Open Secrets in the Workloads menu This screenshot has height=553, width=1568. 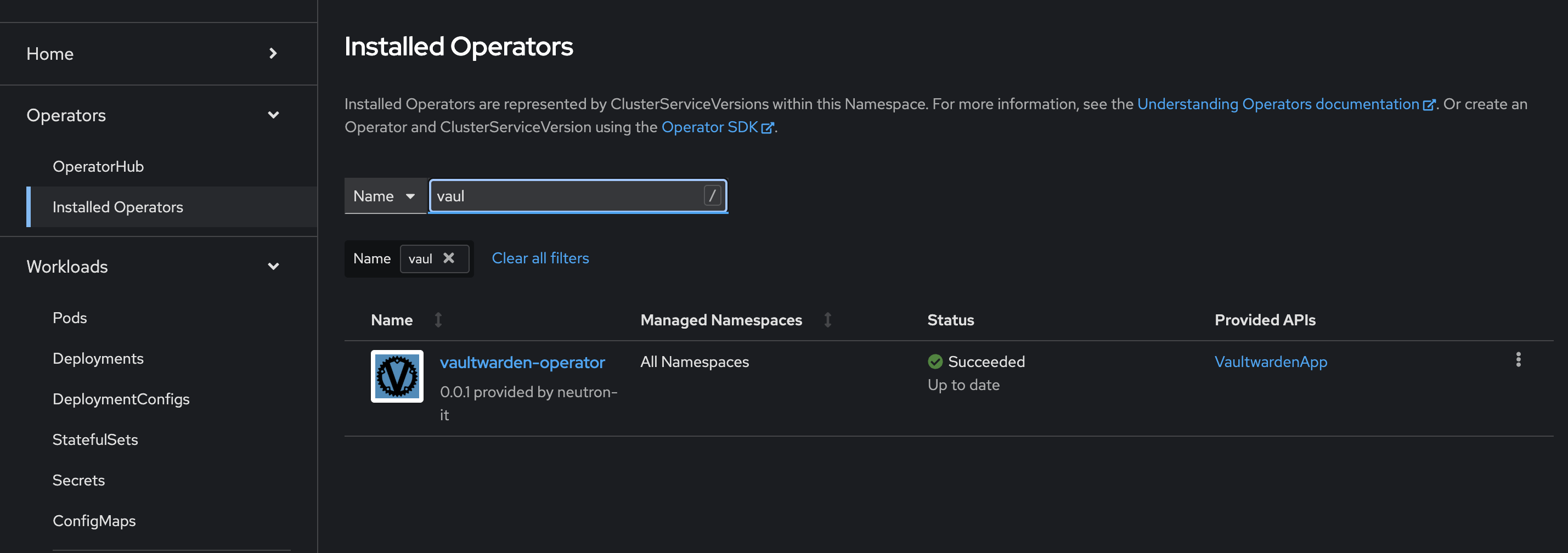(78, 480)
